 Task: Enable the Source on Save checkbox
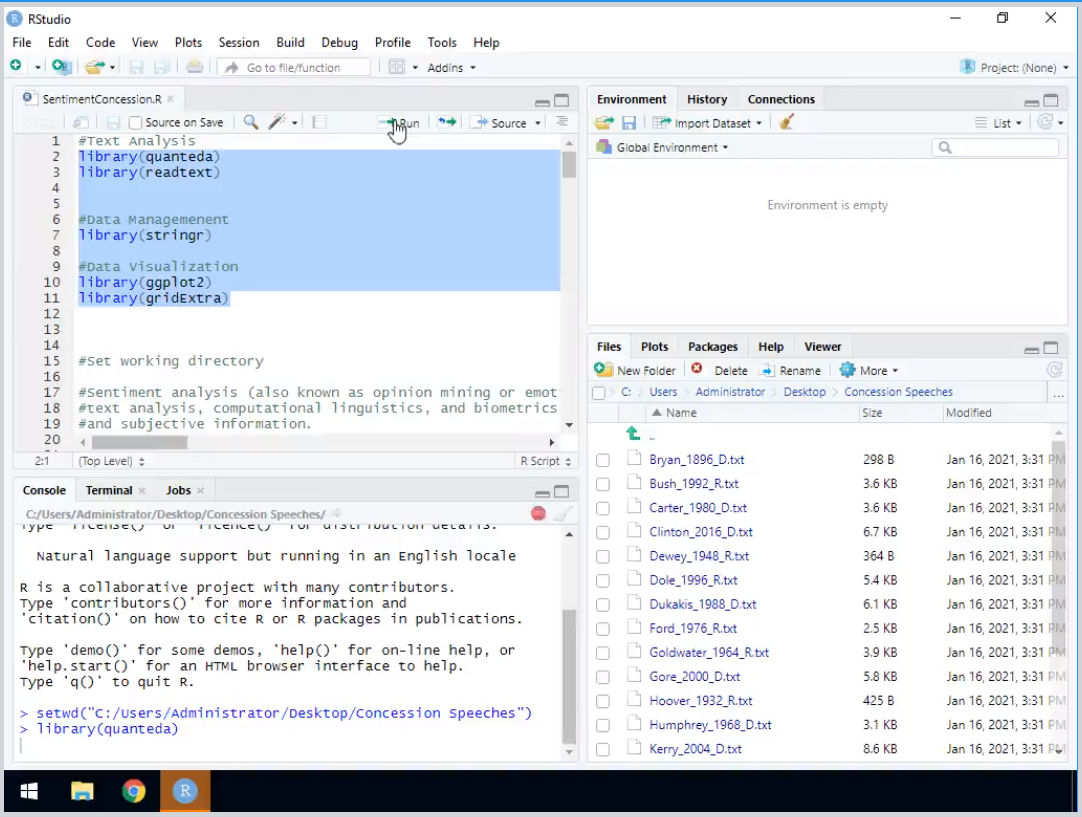134,121
